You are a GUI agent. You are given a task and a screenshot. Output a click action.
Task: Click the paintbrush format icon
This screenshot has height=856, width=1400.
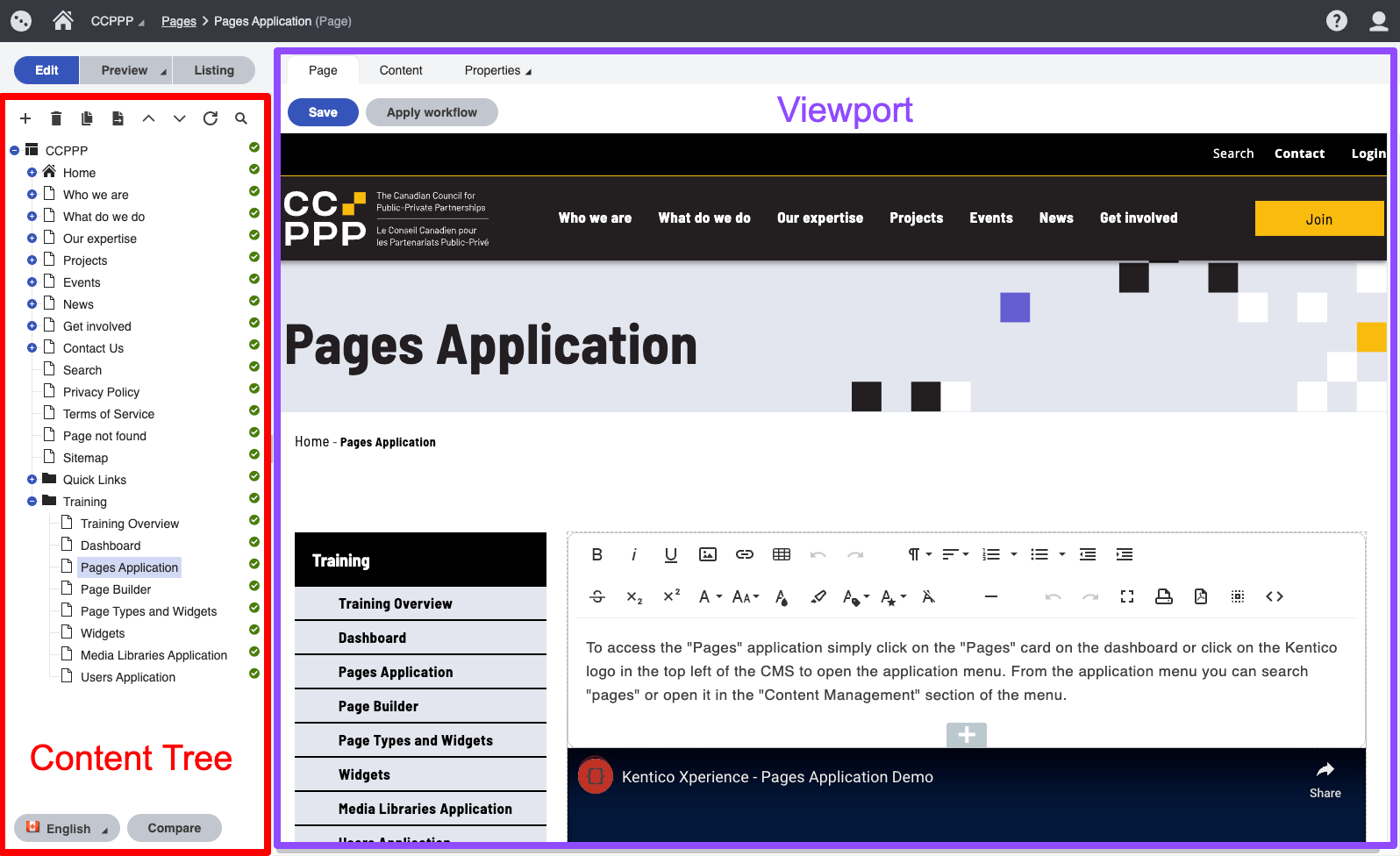818,596
